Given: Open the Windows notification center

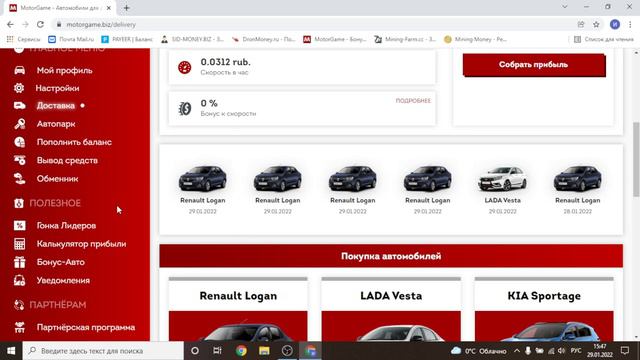Looking at the screenshot, I should [625, 351].
